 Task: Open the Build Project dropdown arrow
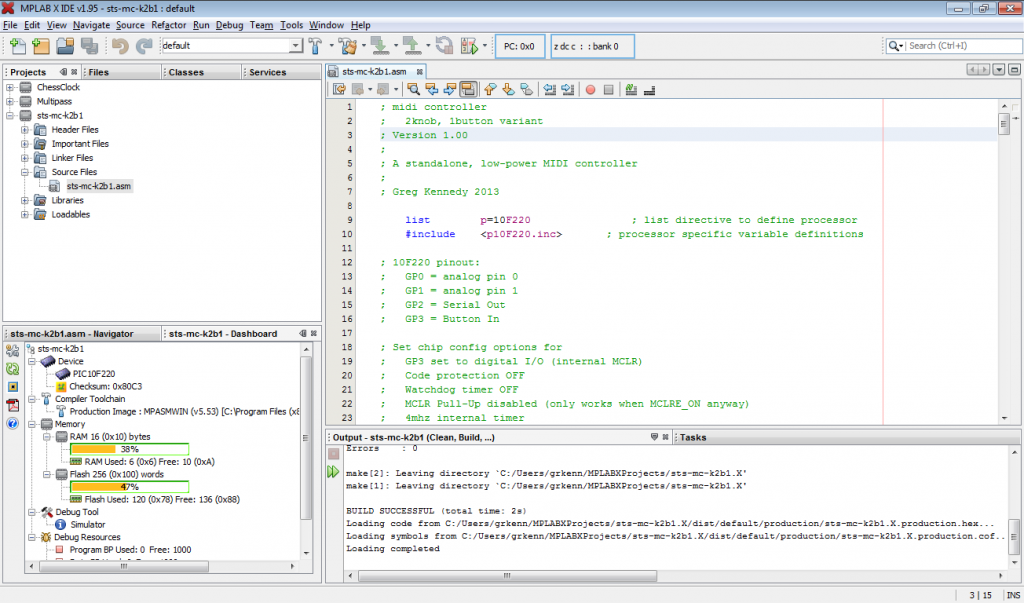coord(331,46)
